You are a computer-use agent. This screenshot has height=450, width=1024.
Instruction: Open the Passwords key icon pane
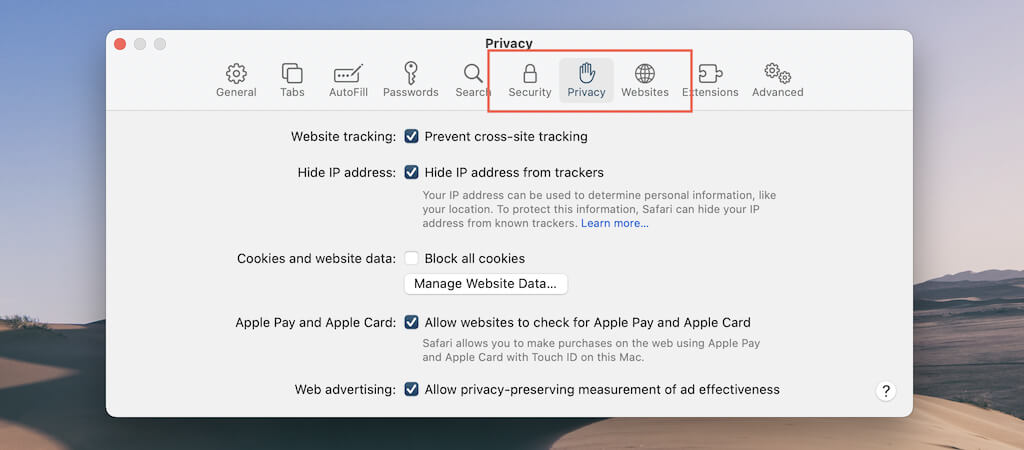click(411, 81)
